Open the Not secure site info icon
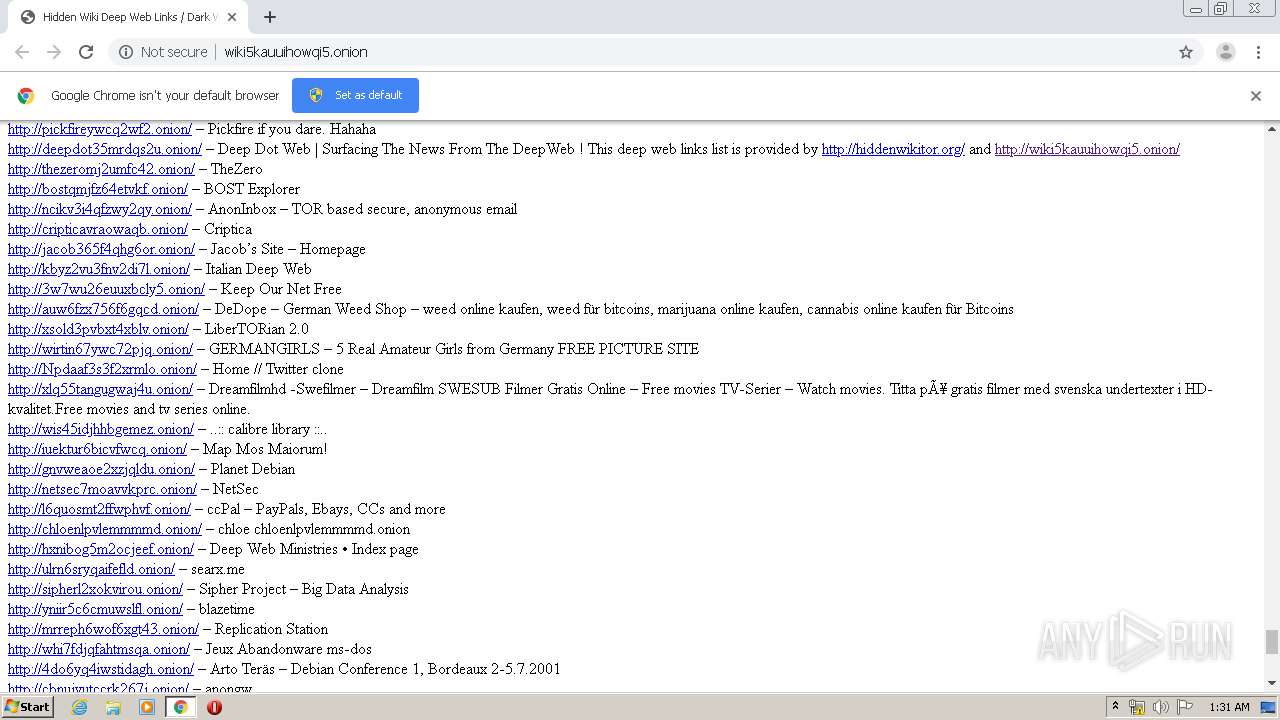The width and height of the screenshot is (1280, 720). (x=126, y=52)
